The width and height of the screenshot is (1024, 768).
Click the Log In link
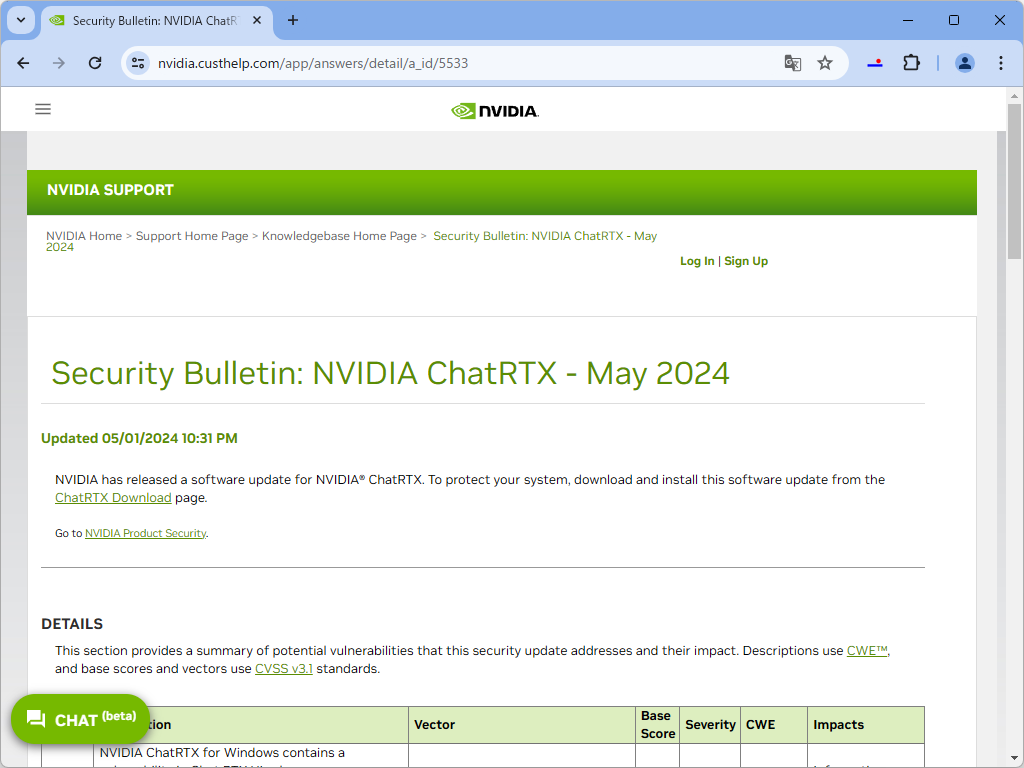[x=697, y=261]
